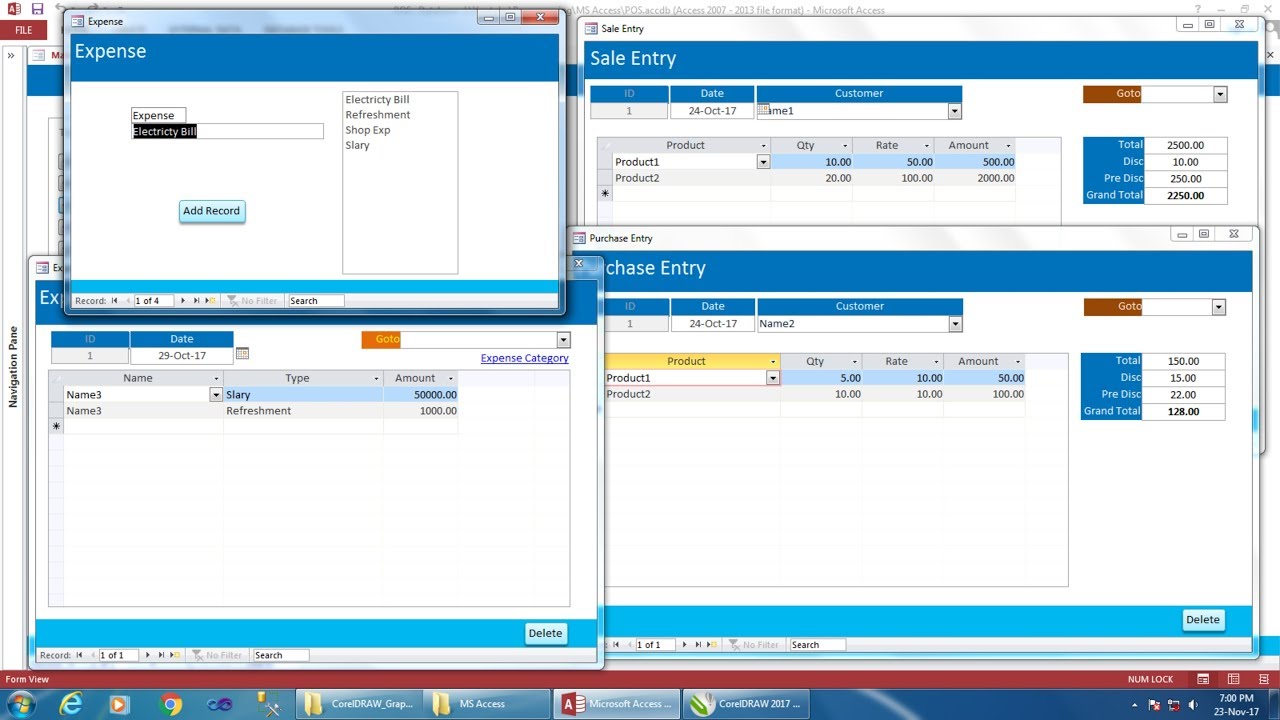Screen dimensions: 1280x720
Task: Switch to Layout View icon in status bar
Action: click(1234, 679)
